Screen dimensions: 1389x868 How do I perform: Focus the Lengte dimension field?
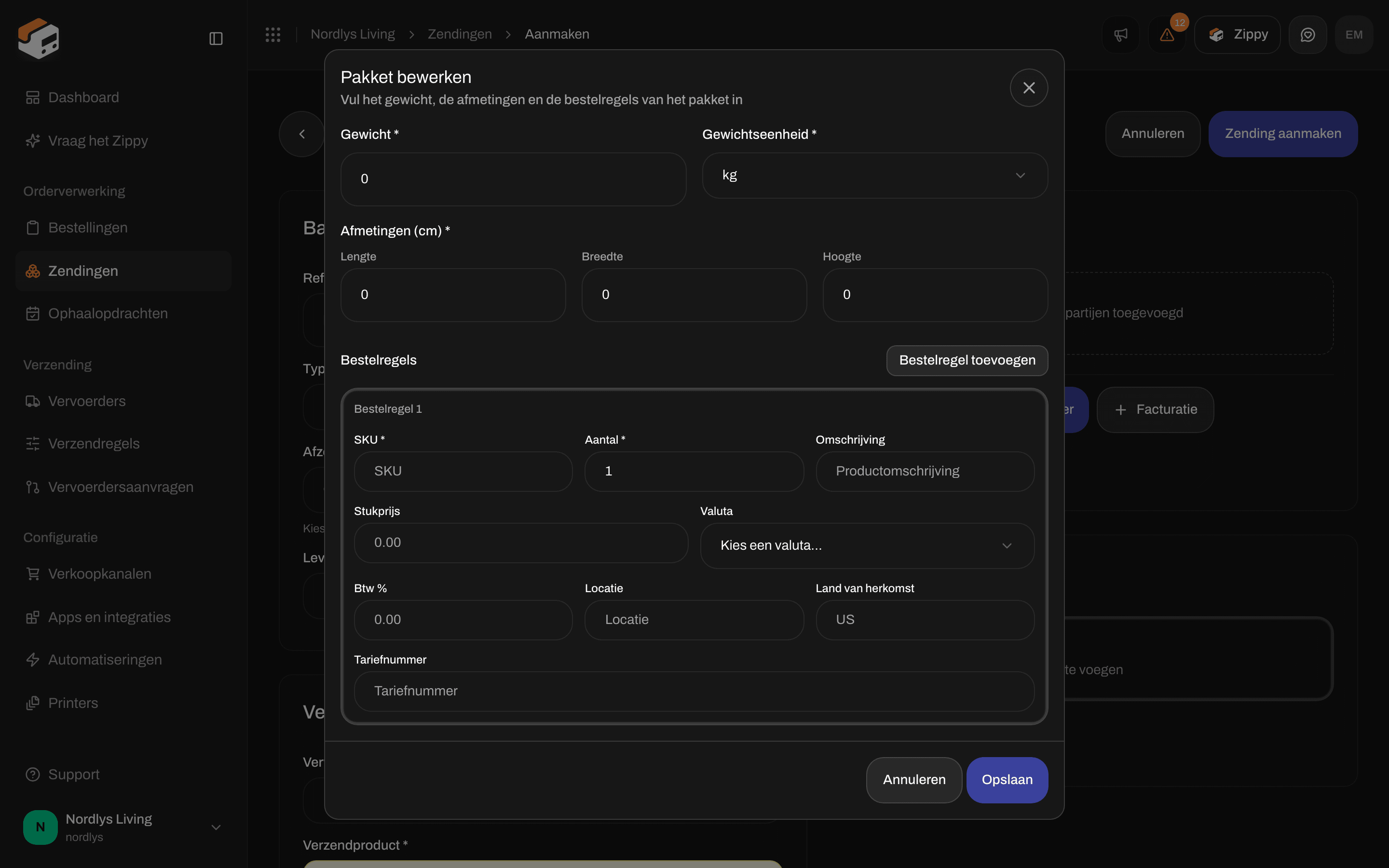click(453, 295)
